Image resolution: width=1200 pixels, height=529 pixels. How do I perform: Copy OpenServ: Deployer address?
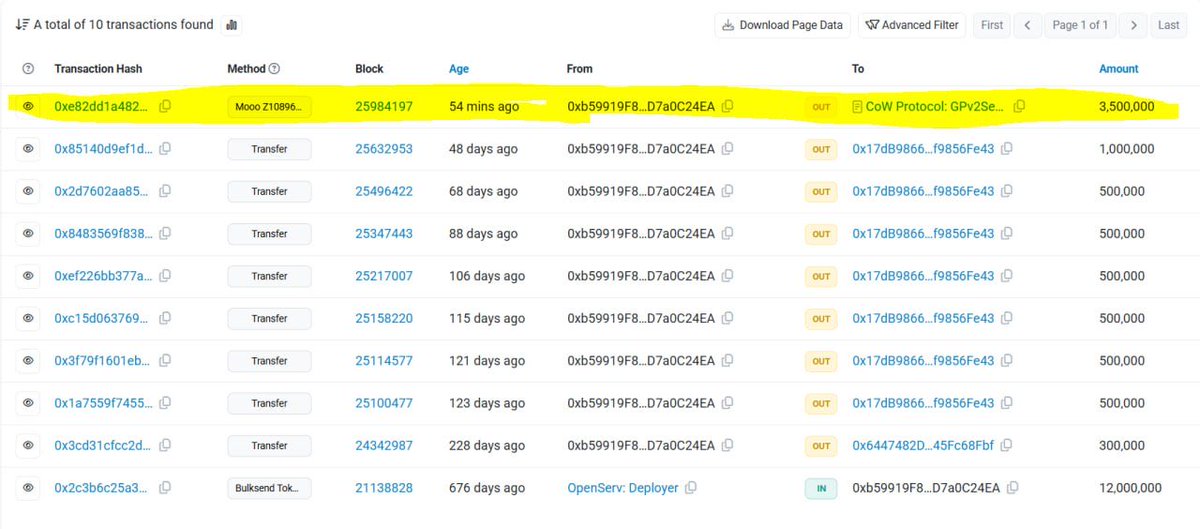point(691,488)
